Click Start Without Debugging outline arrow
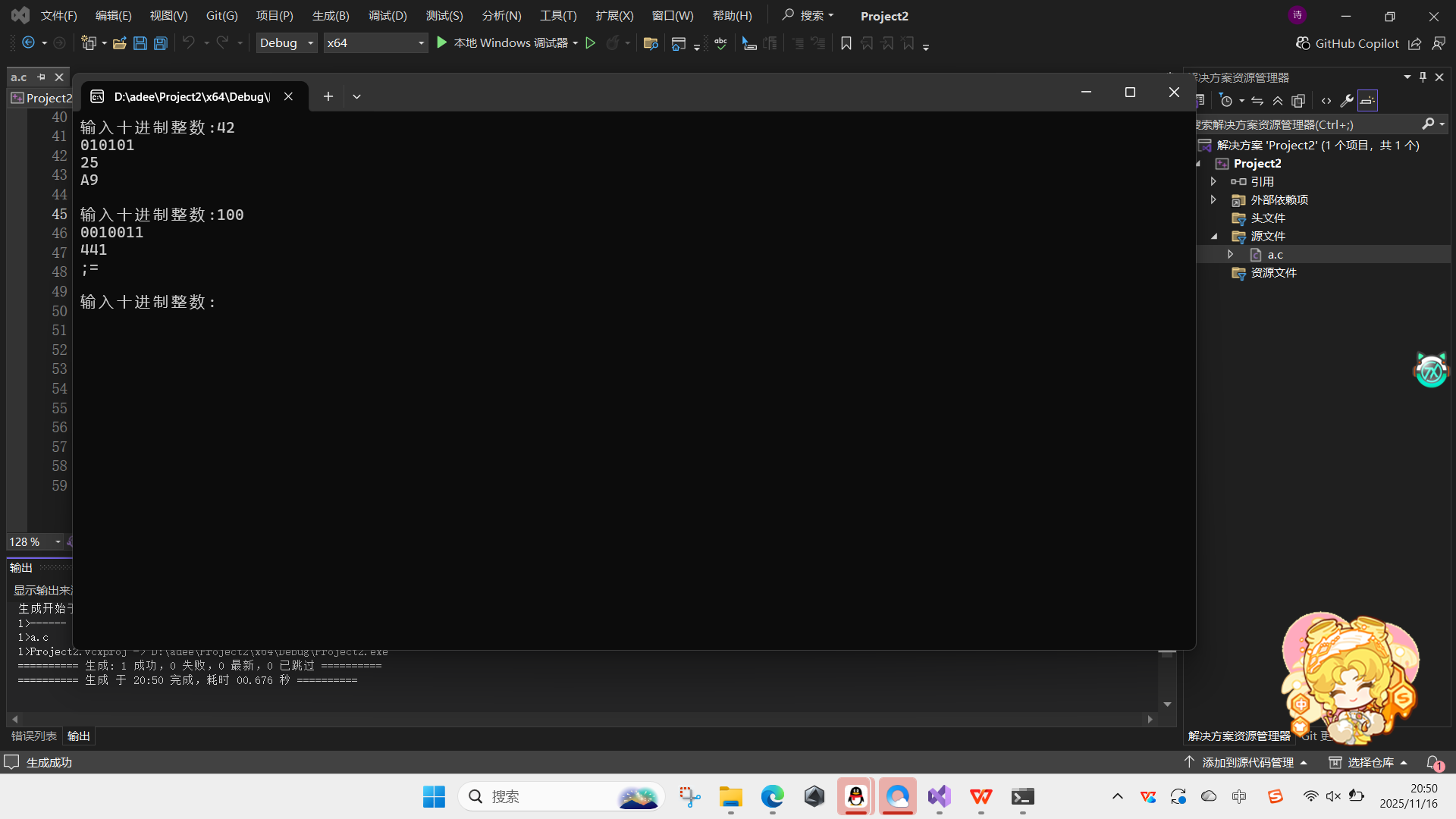The image size is (1456, 819). click(591, 43)
